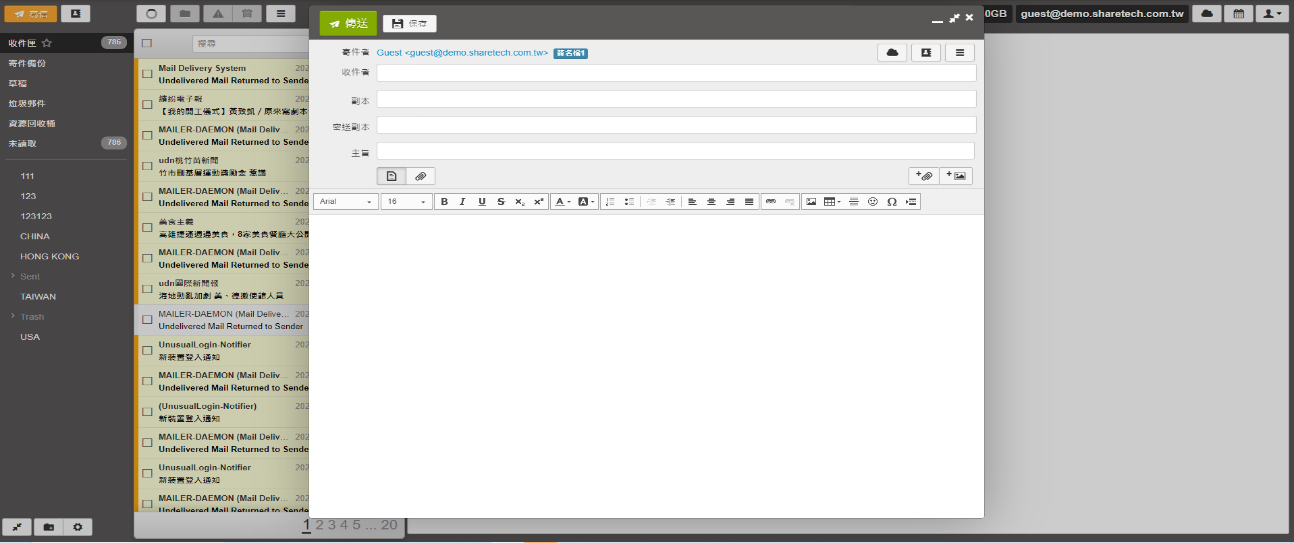The image size is (1294, 543).
Task: Open the address book in the compose header
Action: [x=925, y=53]
